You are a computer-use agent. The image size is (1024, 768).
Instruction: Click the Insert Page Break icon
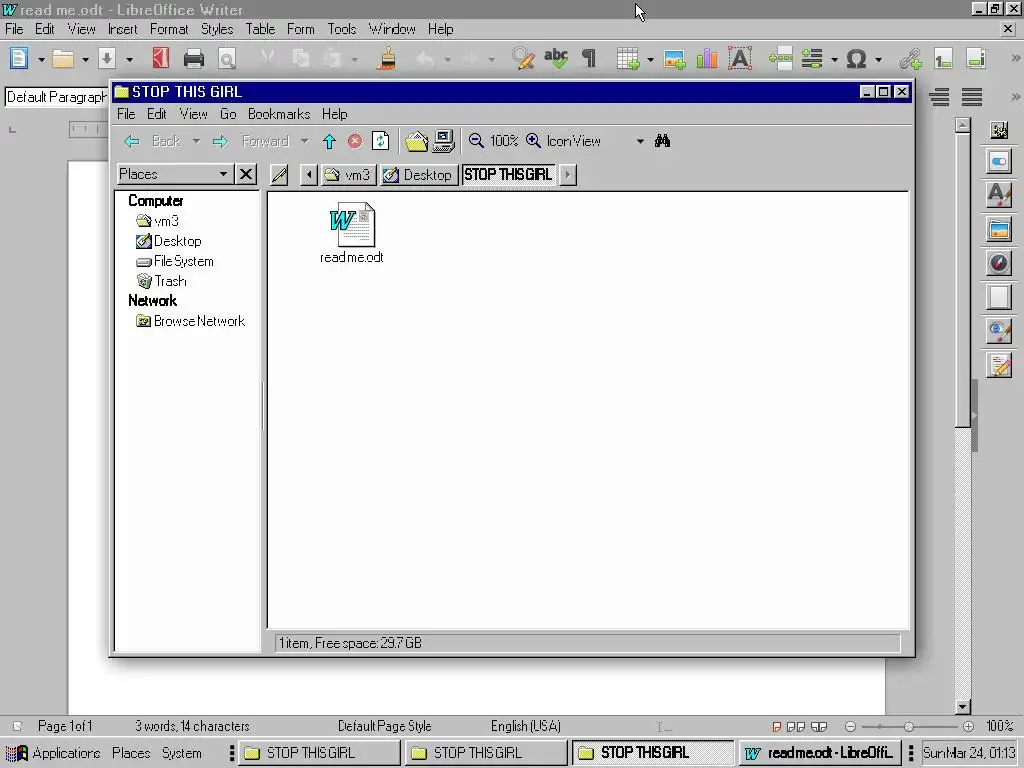point(781,59)
